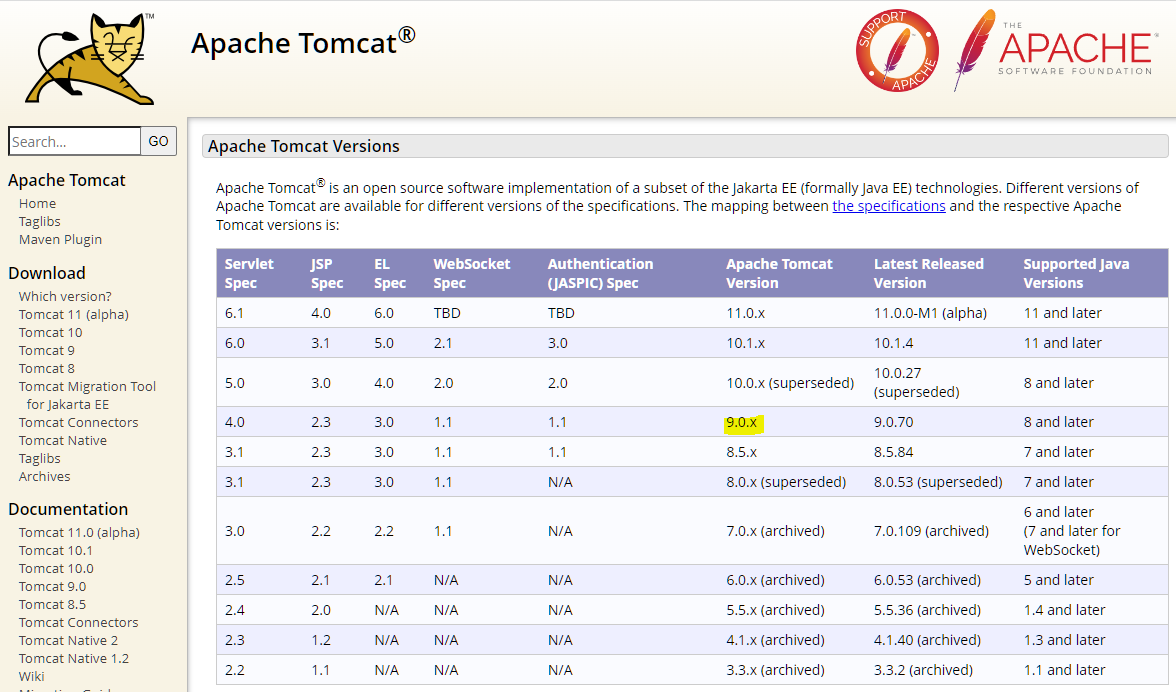Click the 5 and later Java cell
The height and width of the screenshot is (692, 1176).
pos(1058,580)
